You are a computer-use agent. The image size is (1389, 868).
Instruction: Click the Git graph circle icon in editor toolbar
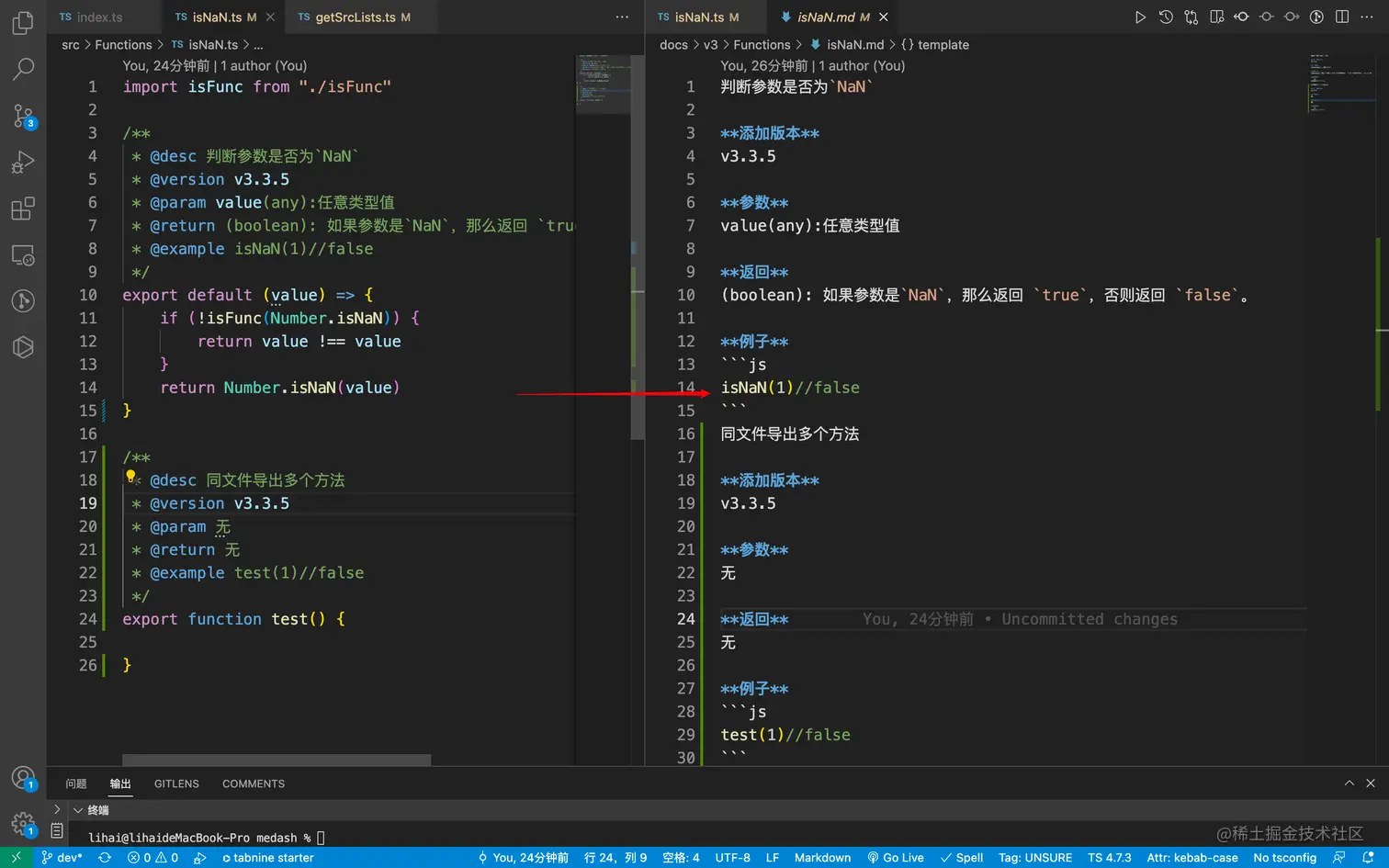coord(1316,17)
